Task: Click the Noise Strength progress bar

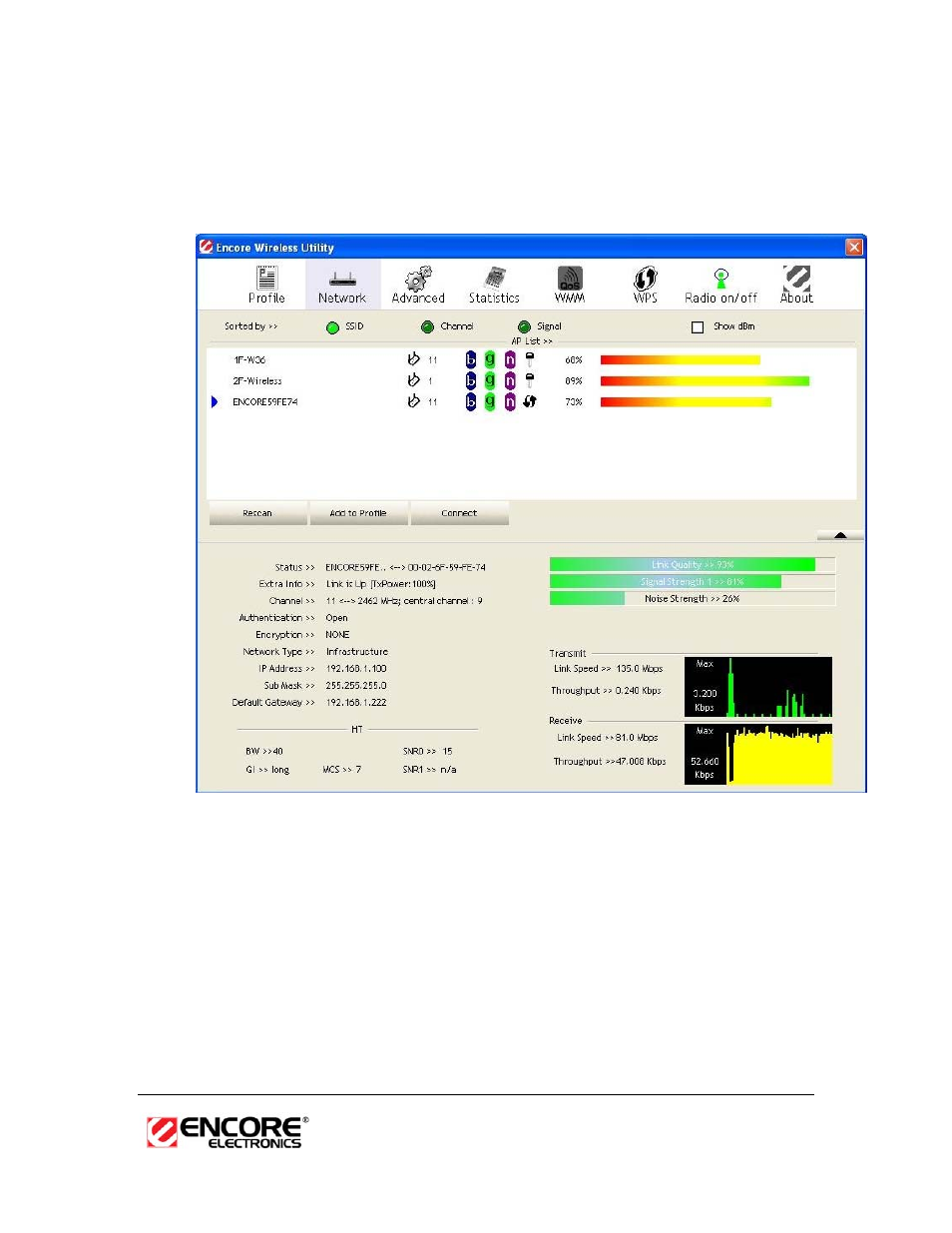Action: coord(693,598)
